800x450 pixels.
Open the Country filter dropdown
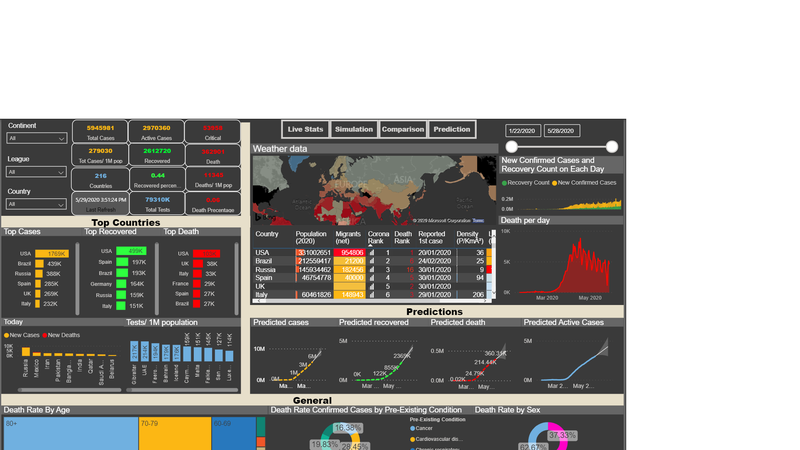tap(37, 204)
